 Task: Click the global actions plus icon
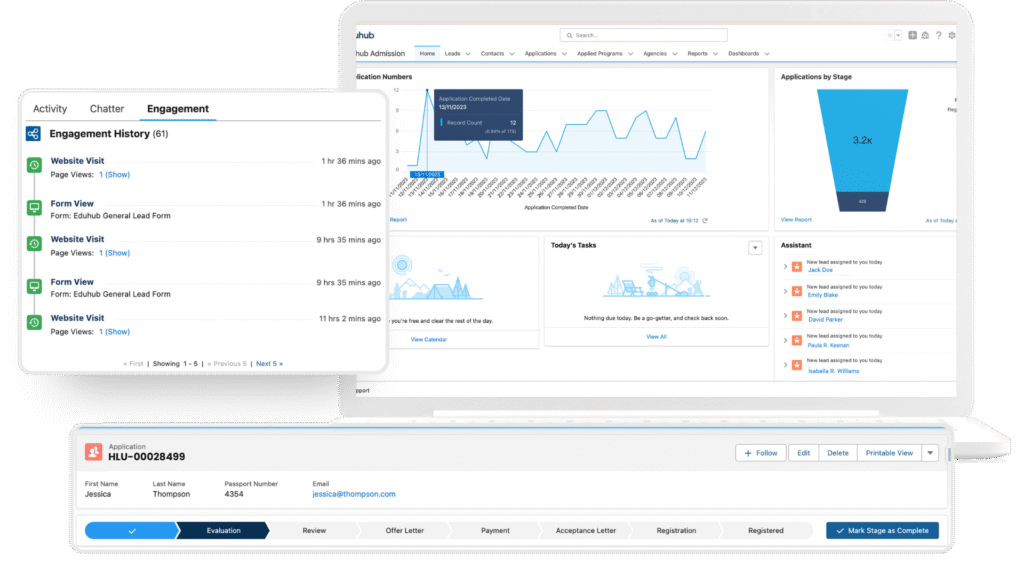coord(912,35)
